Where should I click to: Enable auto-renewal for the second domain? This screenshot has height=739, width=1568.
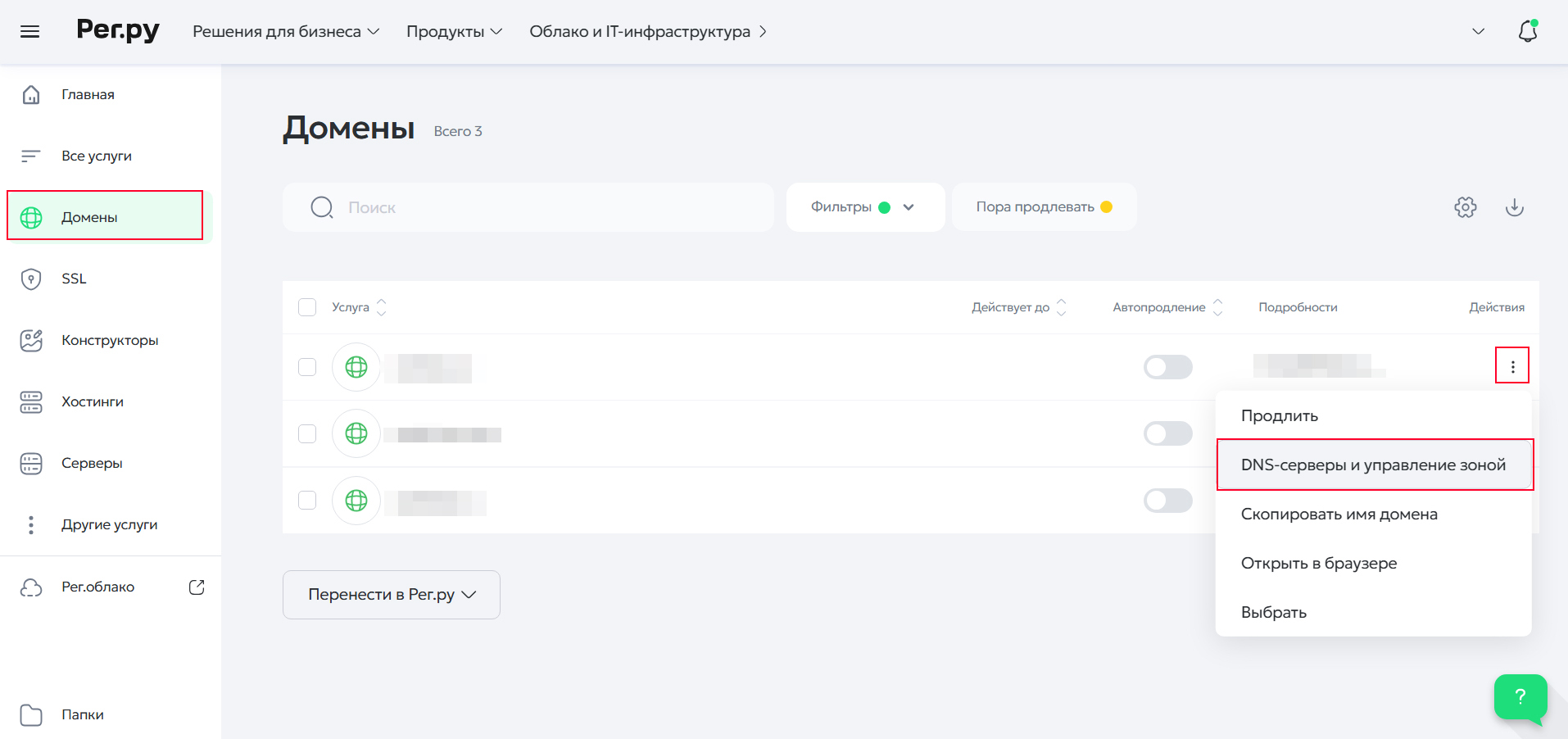pos(1167,433)
